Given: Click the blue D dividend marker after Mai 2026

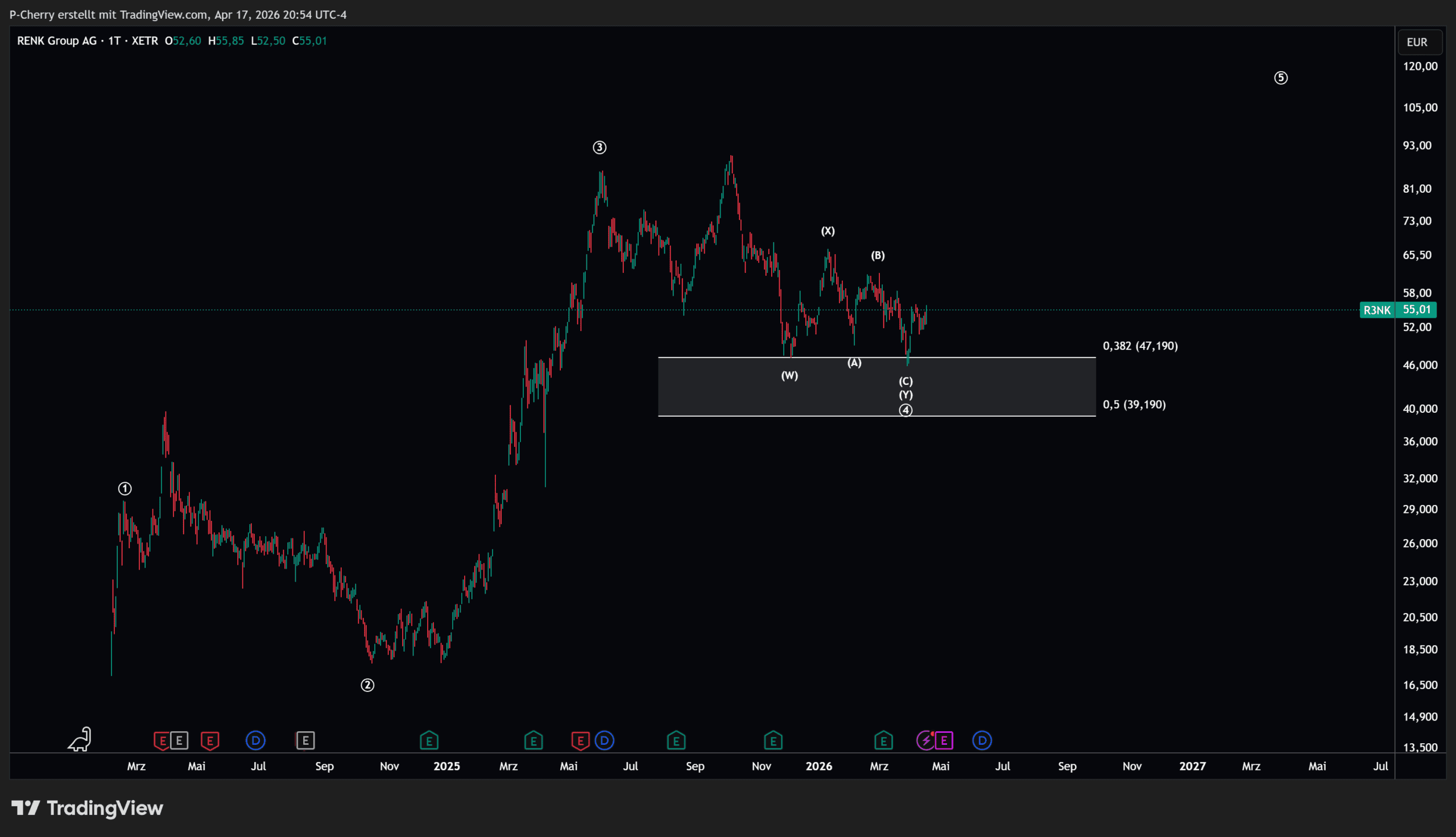Looking at the screenshot, I should pos(982,740).
